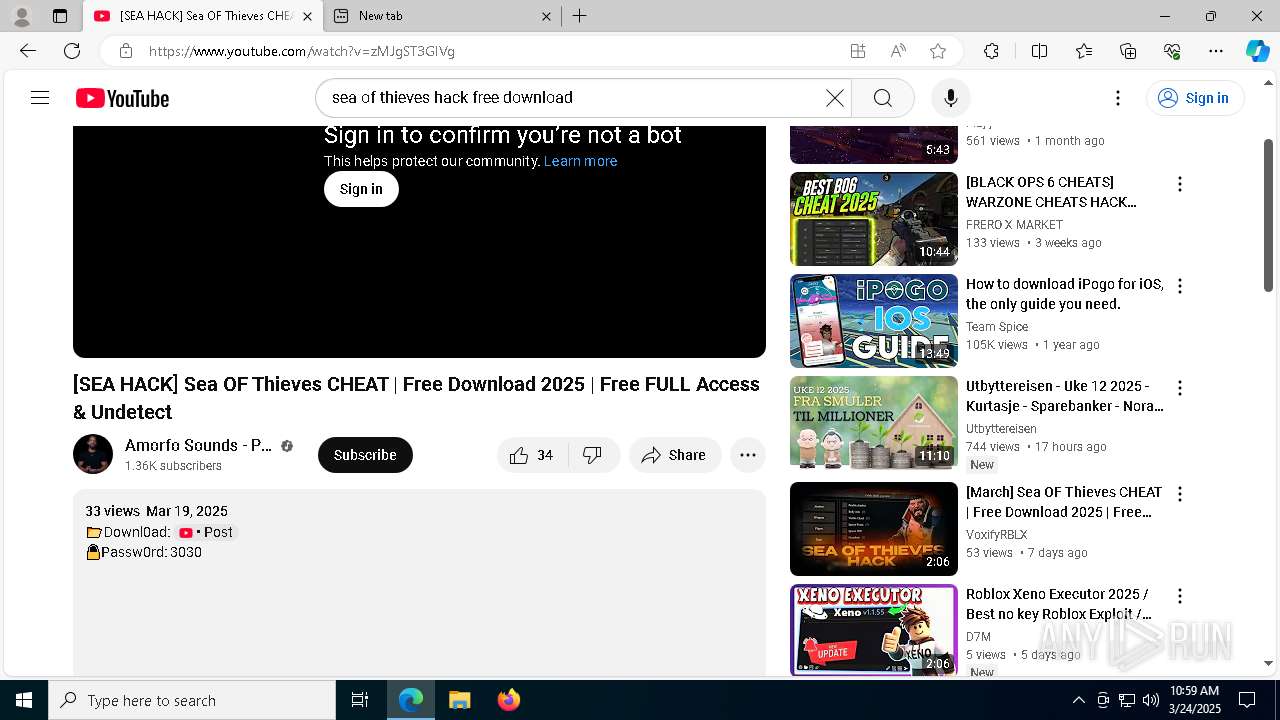Open Collections in Edge toolbar
Screen dimensions: 1280x720
pyautogui.click(x=1128, y=51)
